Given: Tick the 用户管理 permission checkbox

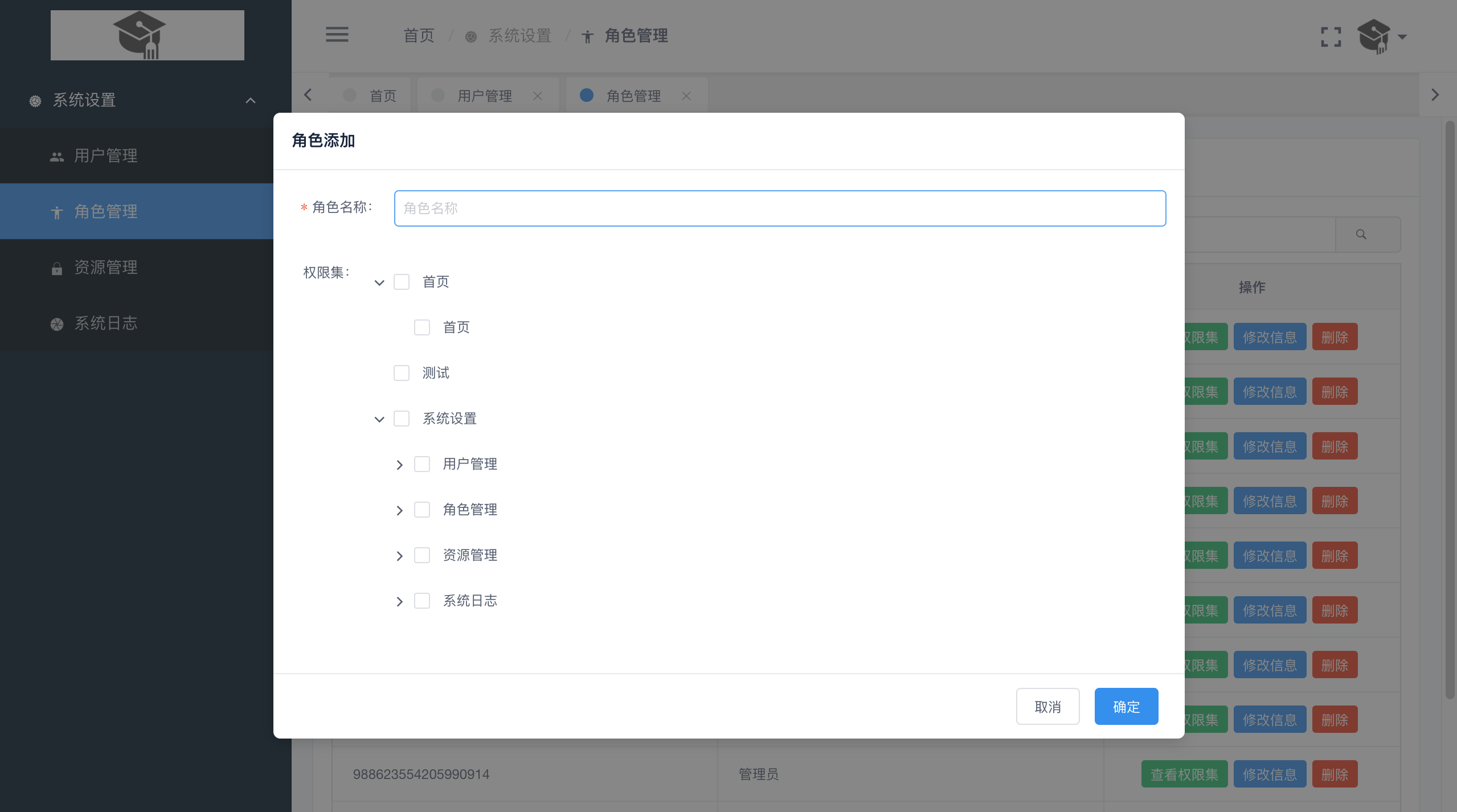Looking at the screenshot, I should [422, 464].
